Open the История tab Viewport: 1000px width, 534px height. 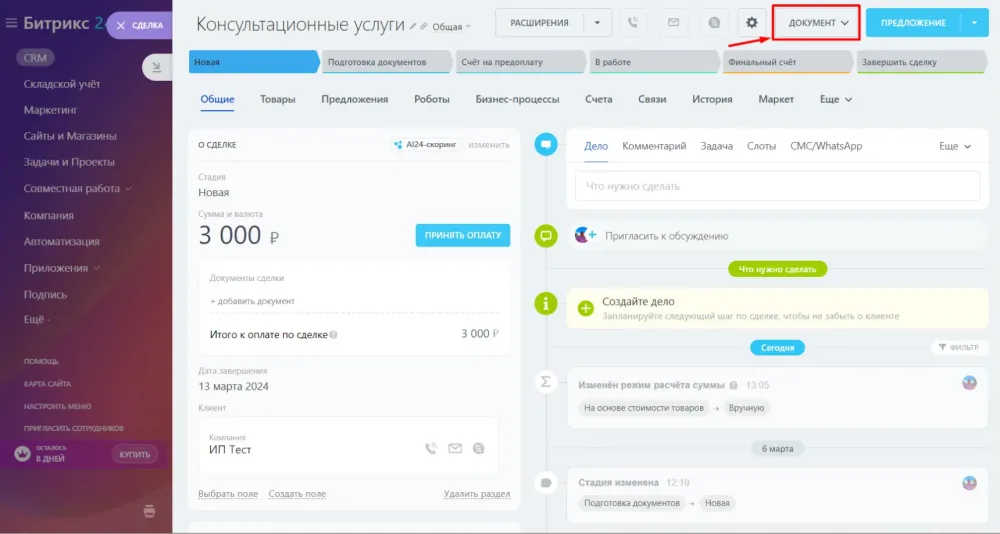pos(712,100)
